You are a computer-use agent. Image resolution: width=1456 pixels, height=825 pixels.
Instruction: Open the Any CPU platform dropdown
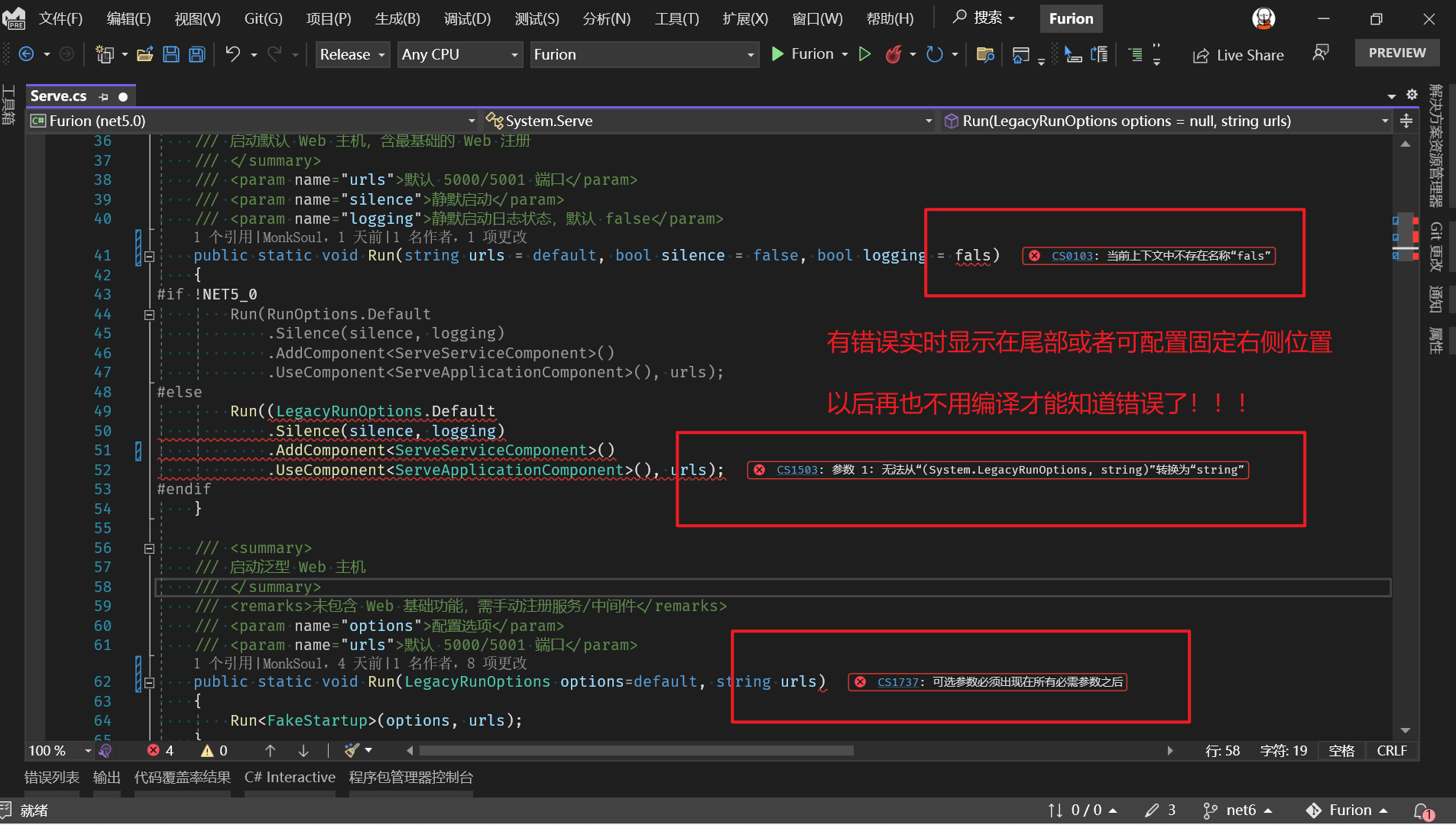coord(459,54)
